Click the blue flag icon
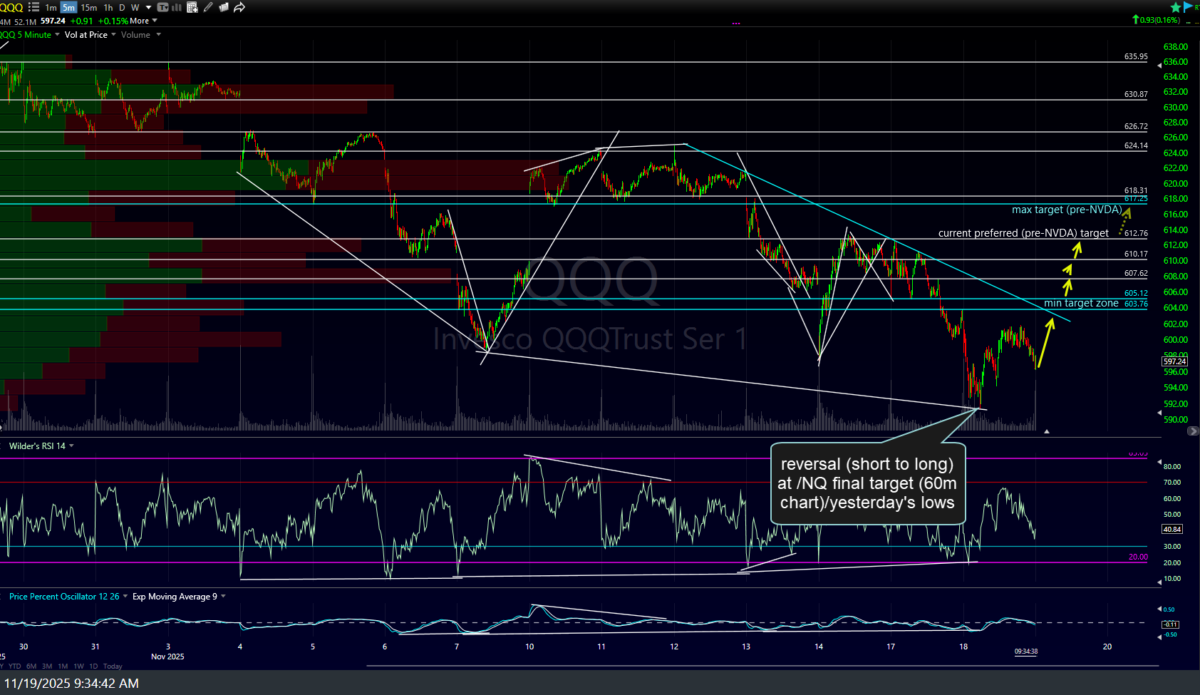 pos(1189,7)
